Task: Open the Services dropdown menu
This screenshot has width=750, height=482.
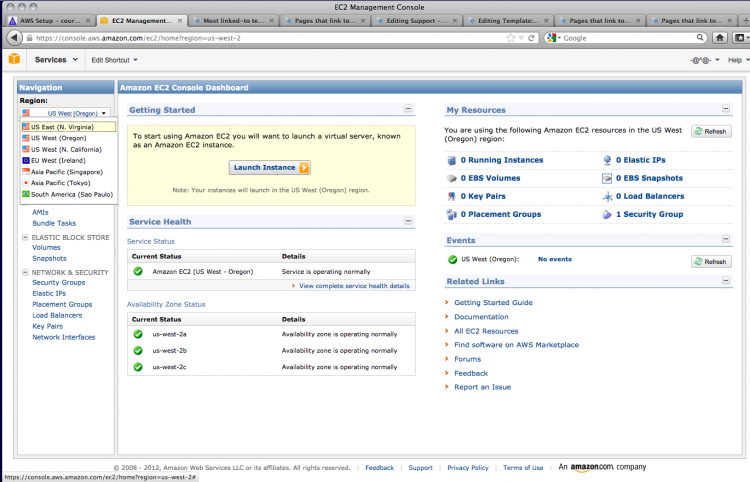Action: pos(56,60)
